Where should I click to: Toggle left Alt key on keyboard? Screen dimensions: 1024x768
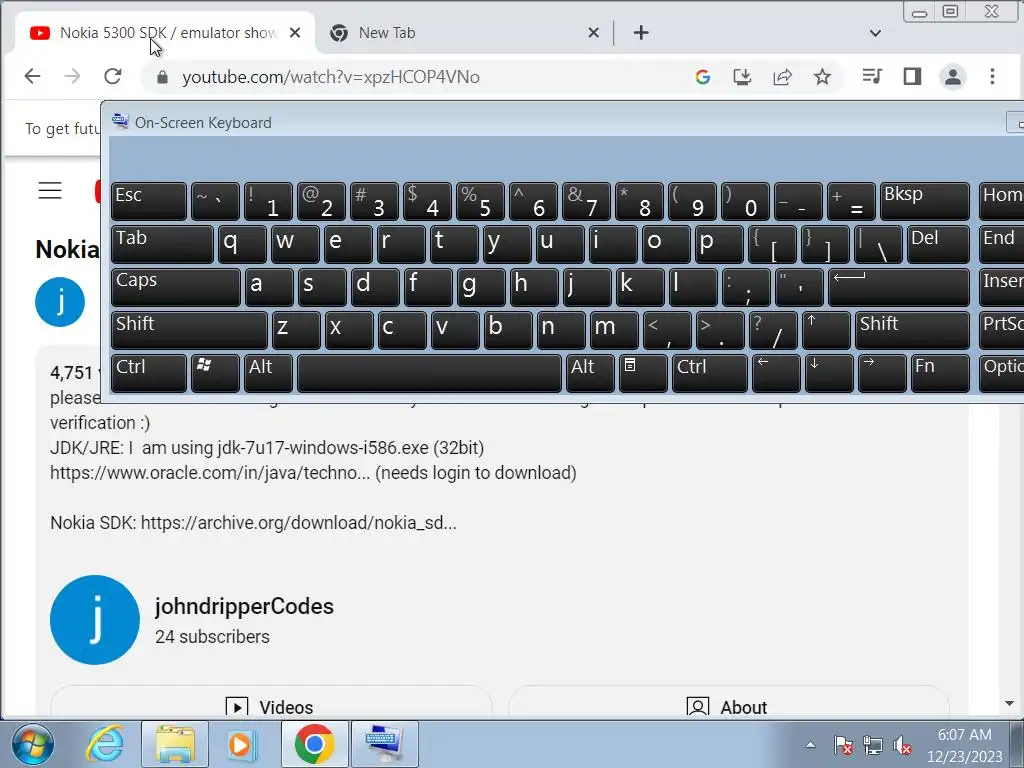(x=268, y=374)
